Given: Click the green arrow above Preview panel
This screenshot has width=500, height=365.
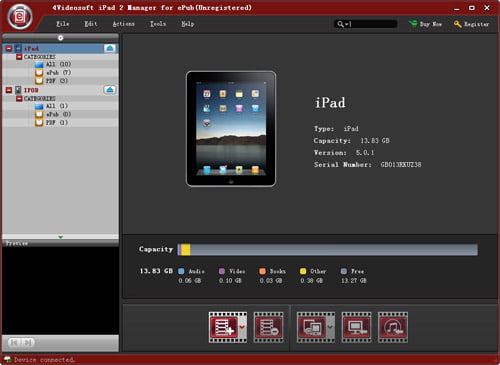Looking at the screenshot, I should (60, 237).
